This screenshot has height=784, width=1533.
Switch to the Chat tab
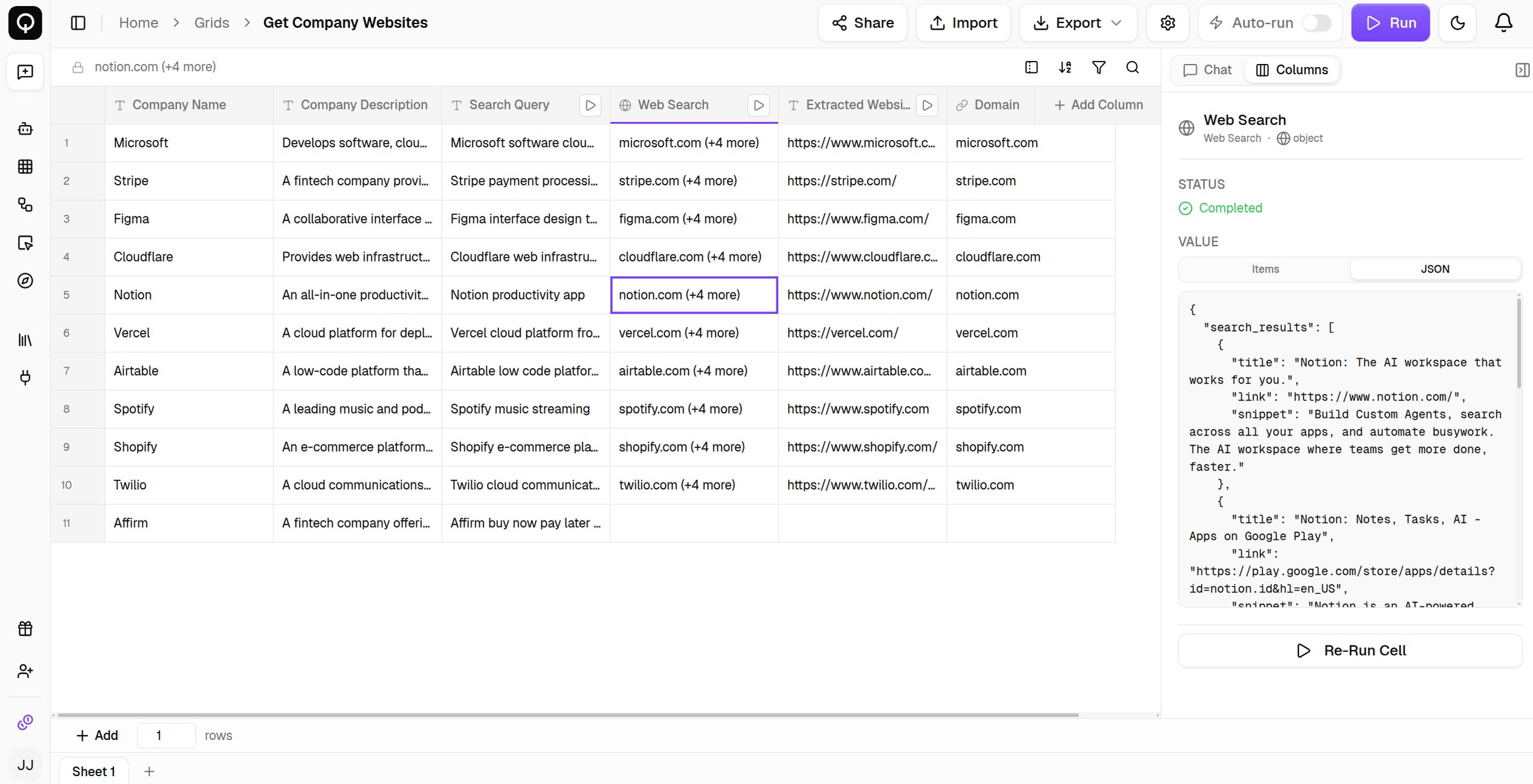point(1207,70)
